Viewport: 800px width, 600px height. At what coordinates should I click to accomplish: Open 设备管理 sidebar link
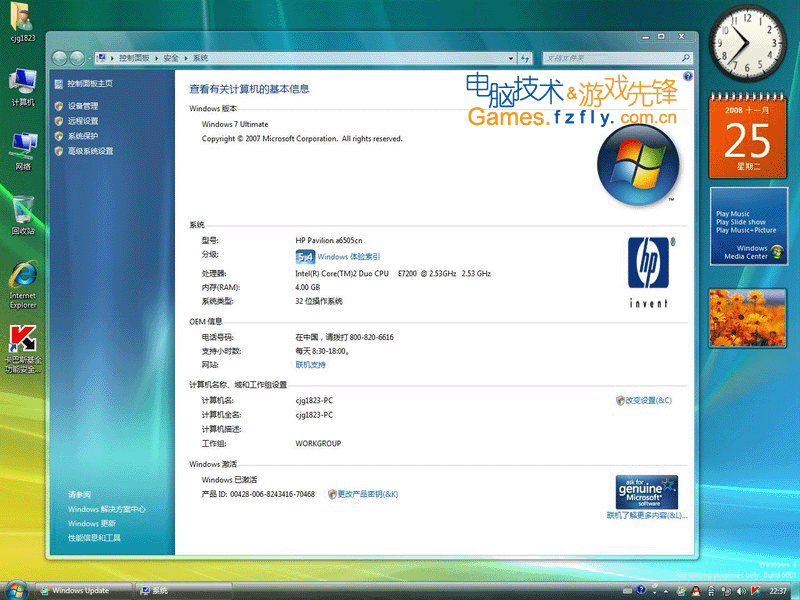point(83,106)
